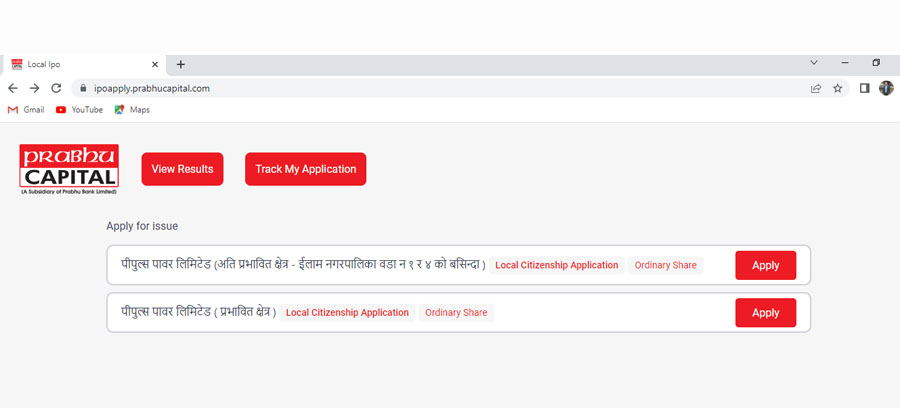
Task: Click the Track My Application button
Action: click(305, 169)
